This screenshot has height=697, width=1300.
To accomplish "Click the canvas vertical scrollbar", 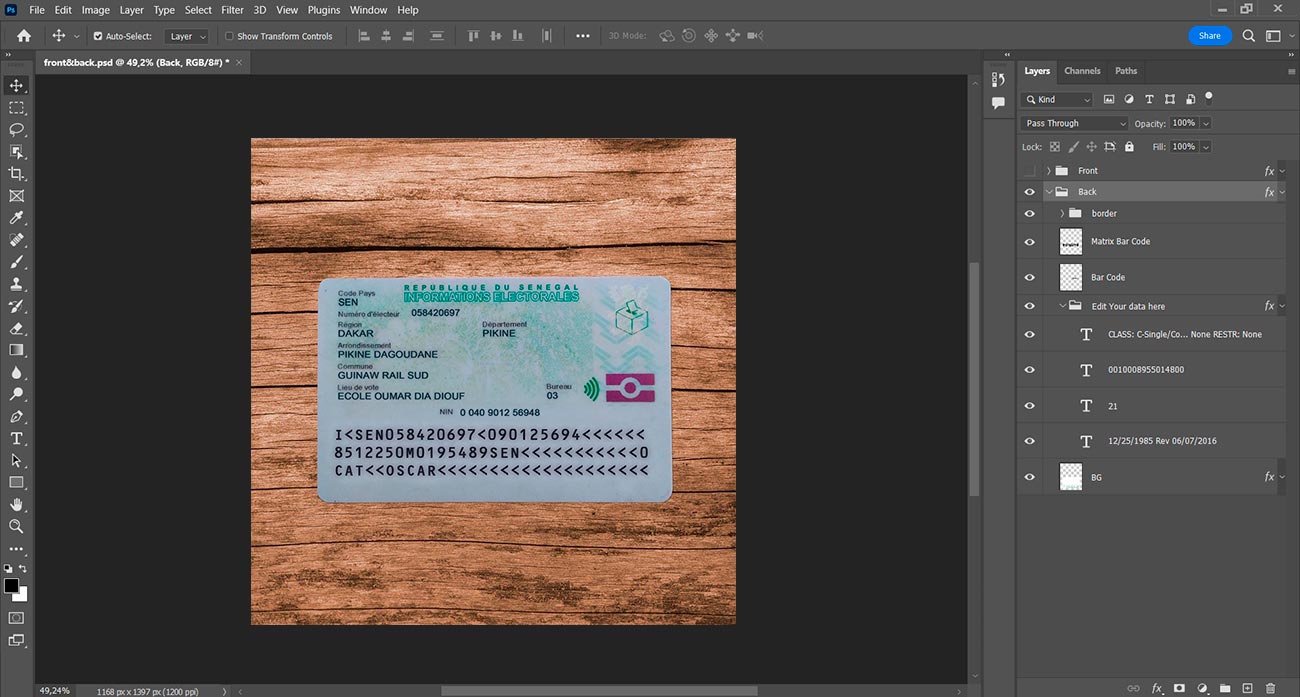I will point(975,380).
